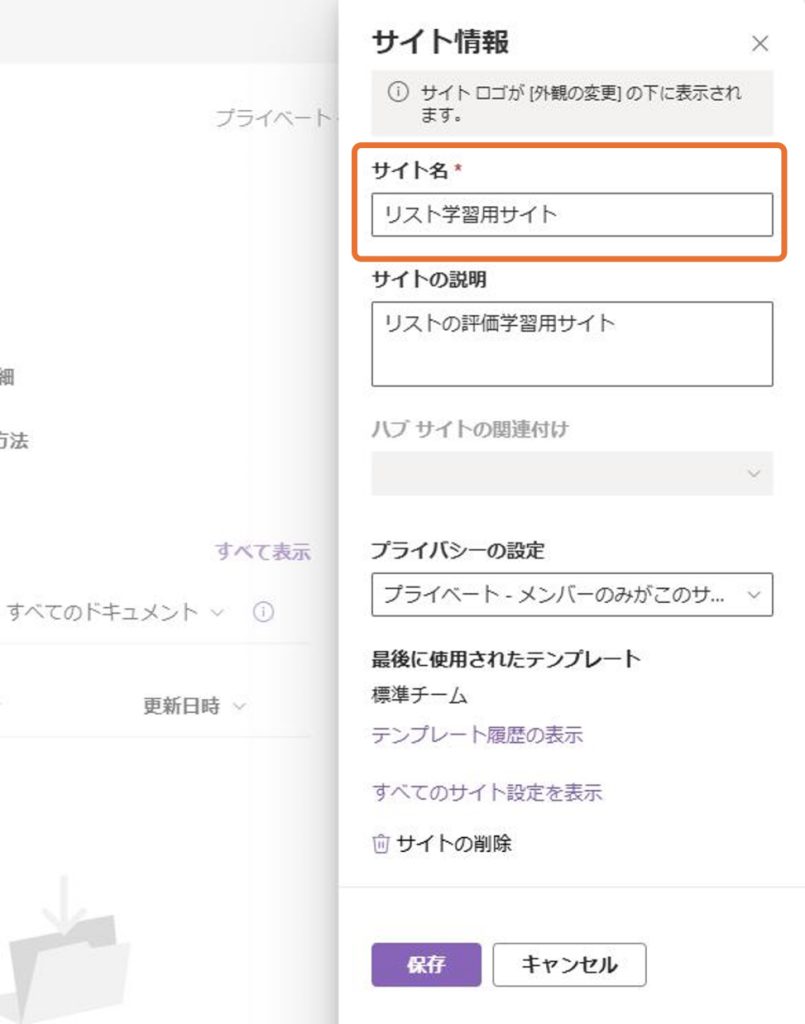The width and height of the screenshot is (805, 1024).
Task: Click the サイト名 text field
Action: 572,214
